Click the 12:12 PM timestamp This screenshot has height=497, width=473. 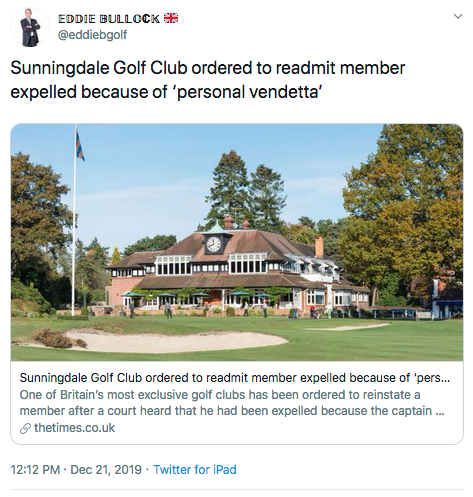(35, 470)
